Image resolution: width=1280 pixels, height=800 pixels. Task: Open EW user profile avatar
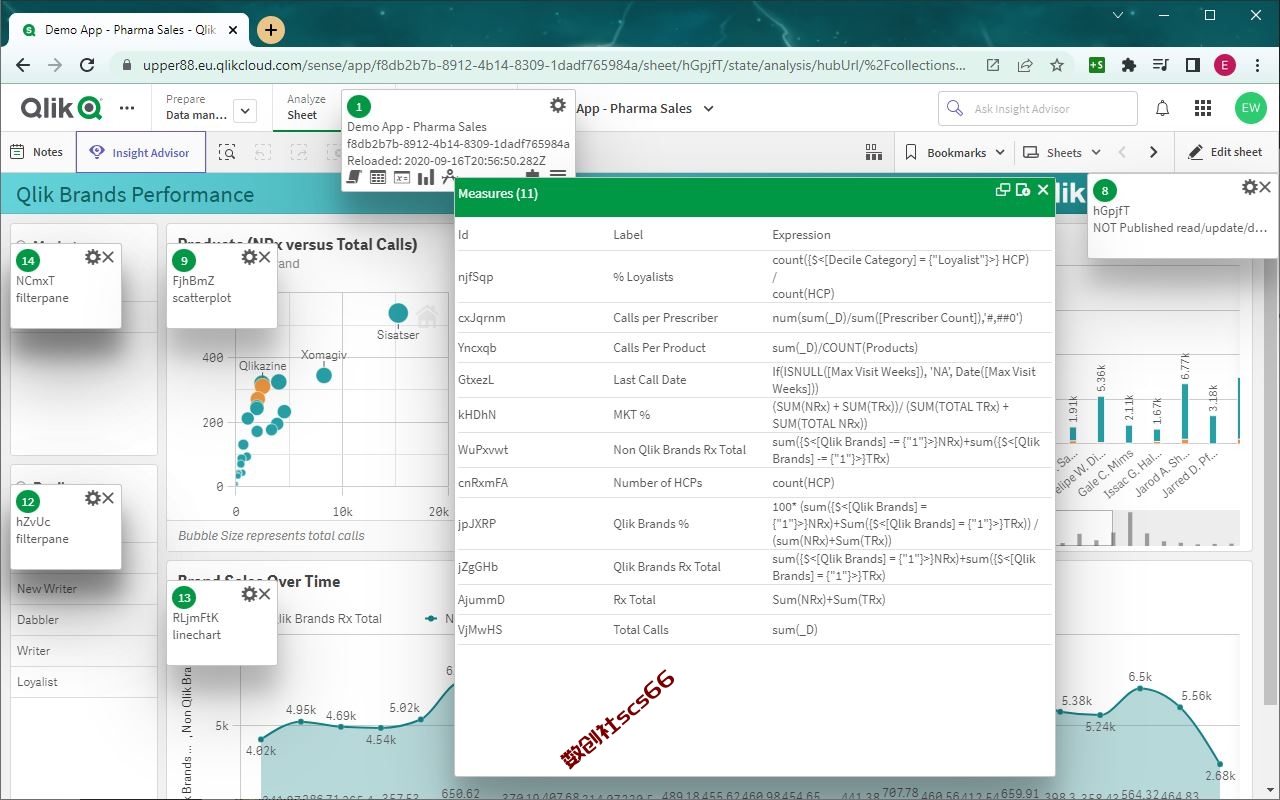click(x=1250, y=108)
